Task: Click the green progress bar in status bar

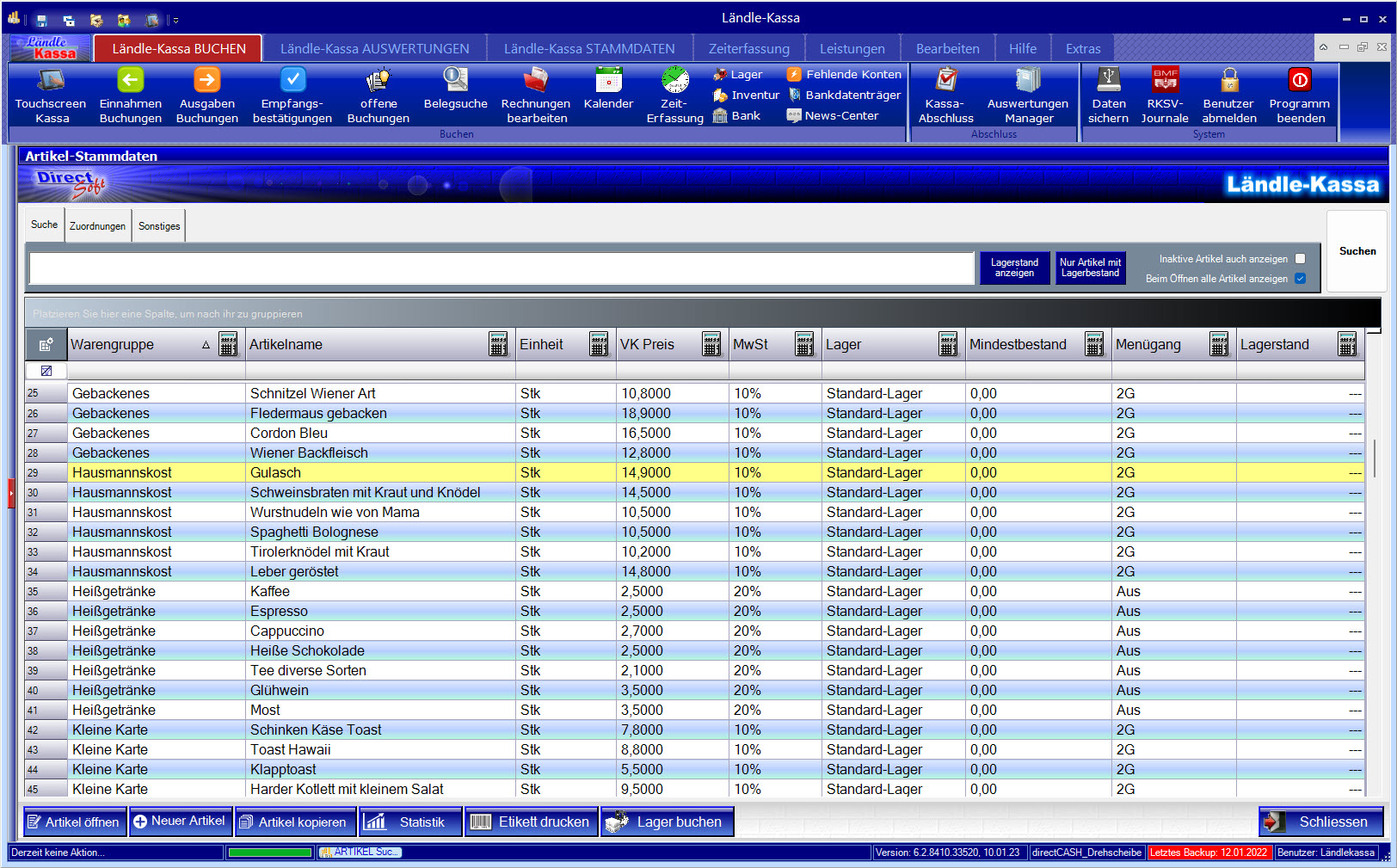Action: [270, 853]
